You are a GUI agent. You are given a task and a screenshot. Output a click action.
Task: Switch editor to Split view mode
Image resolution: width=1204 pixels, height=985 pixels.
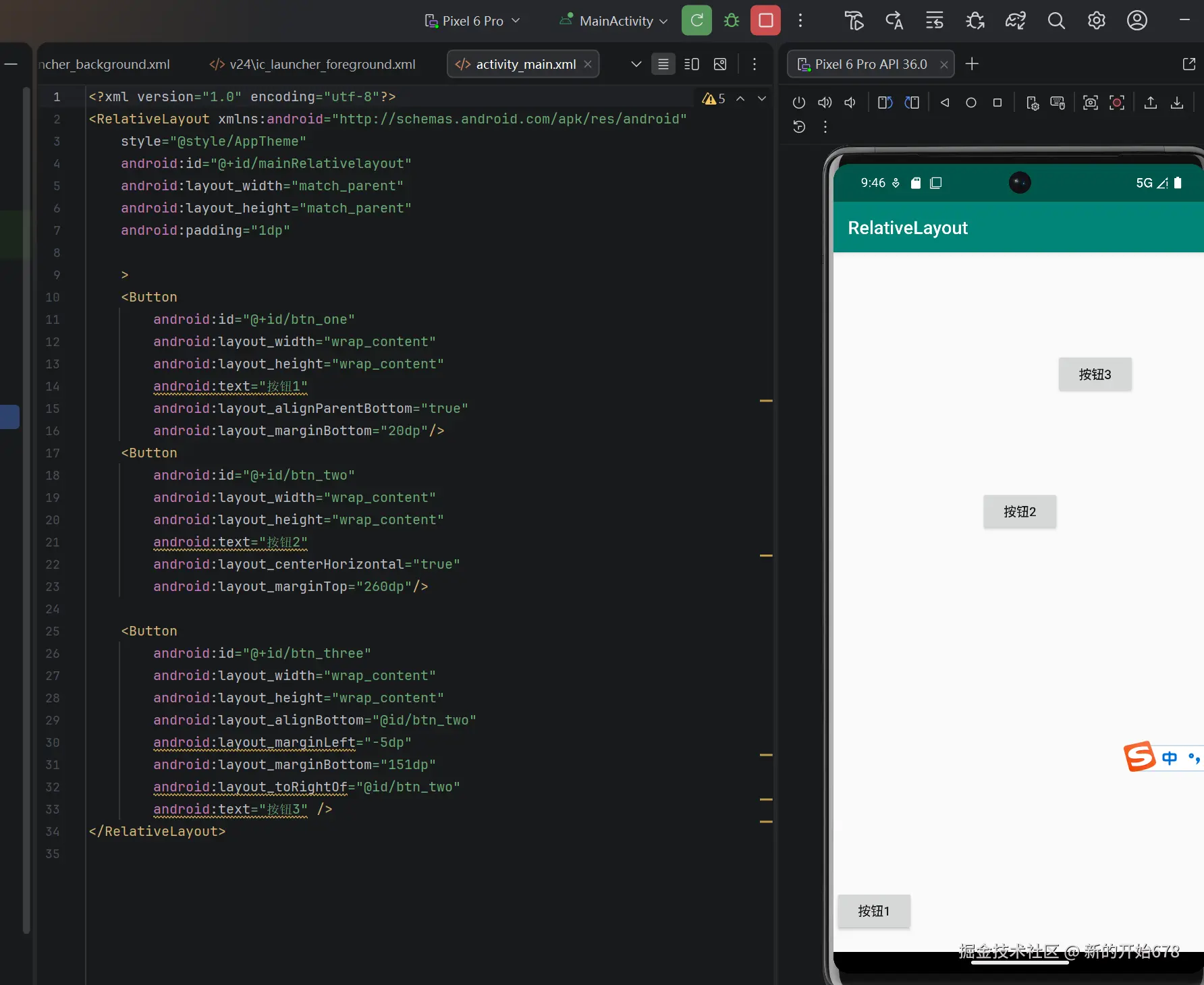click(x=692, y=64)
